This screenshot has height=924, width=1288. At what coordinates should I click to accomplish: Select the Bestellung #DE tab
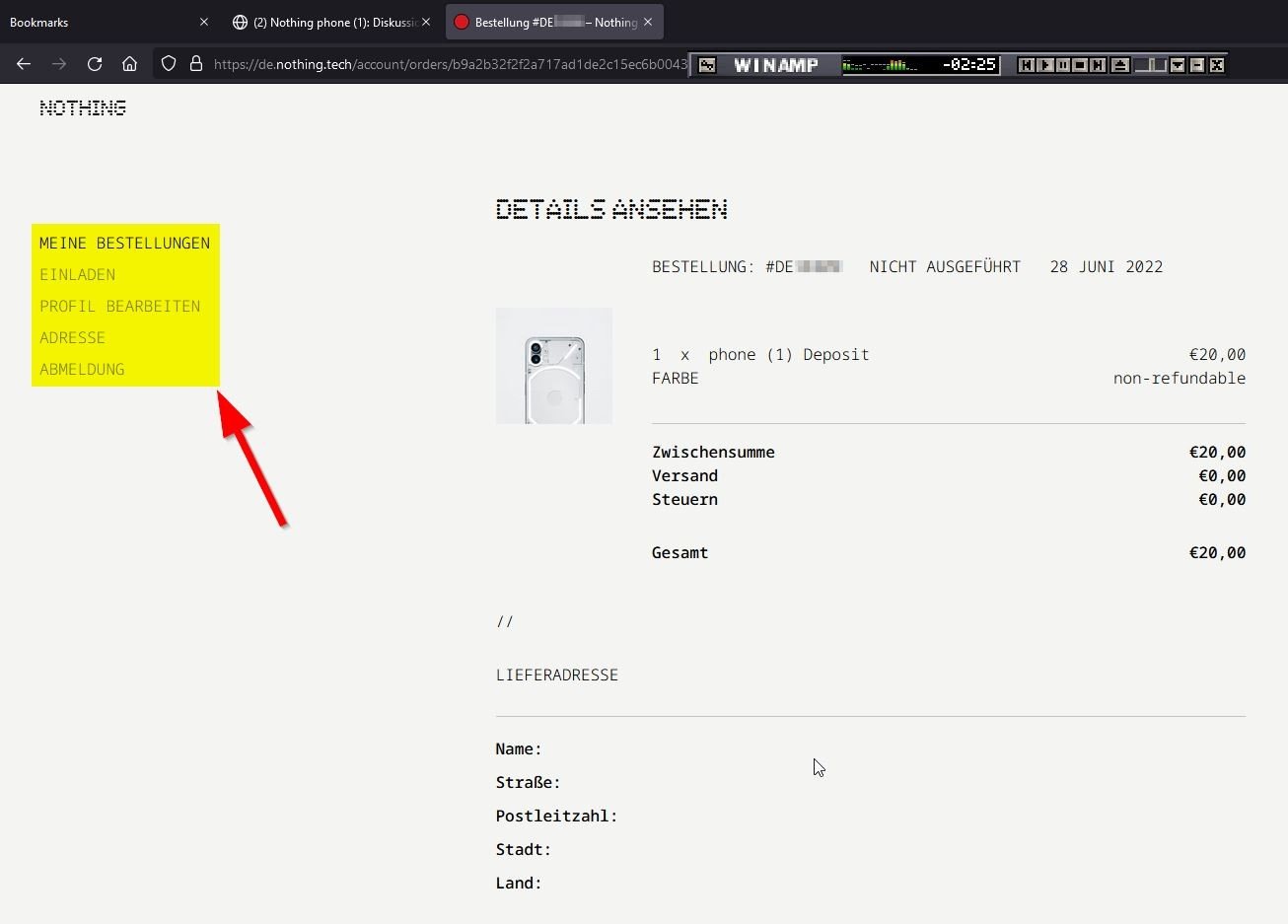pos(554,22)
